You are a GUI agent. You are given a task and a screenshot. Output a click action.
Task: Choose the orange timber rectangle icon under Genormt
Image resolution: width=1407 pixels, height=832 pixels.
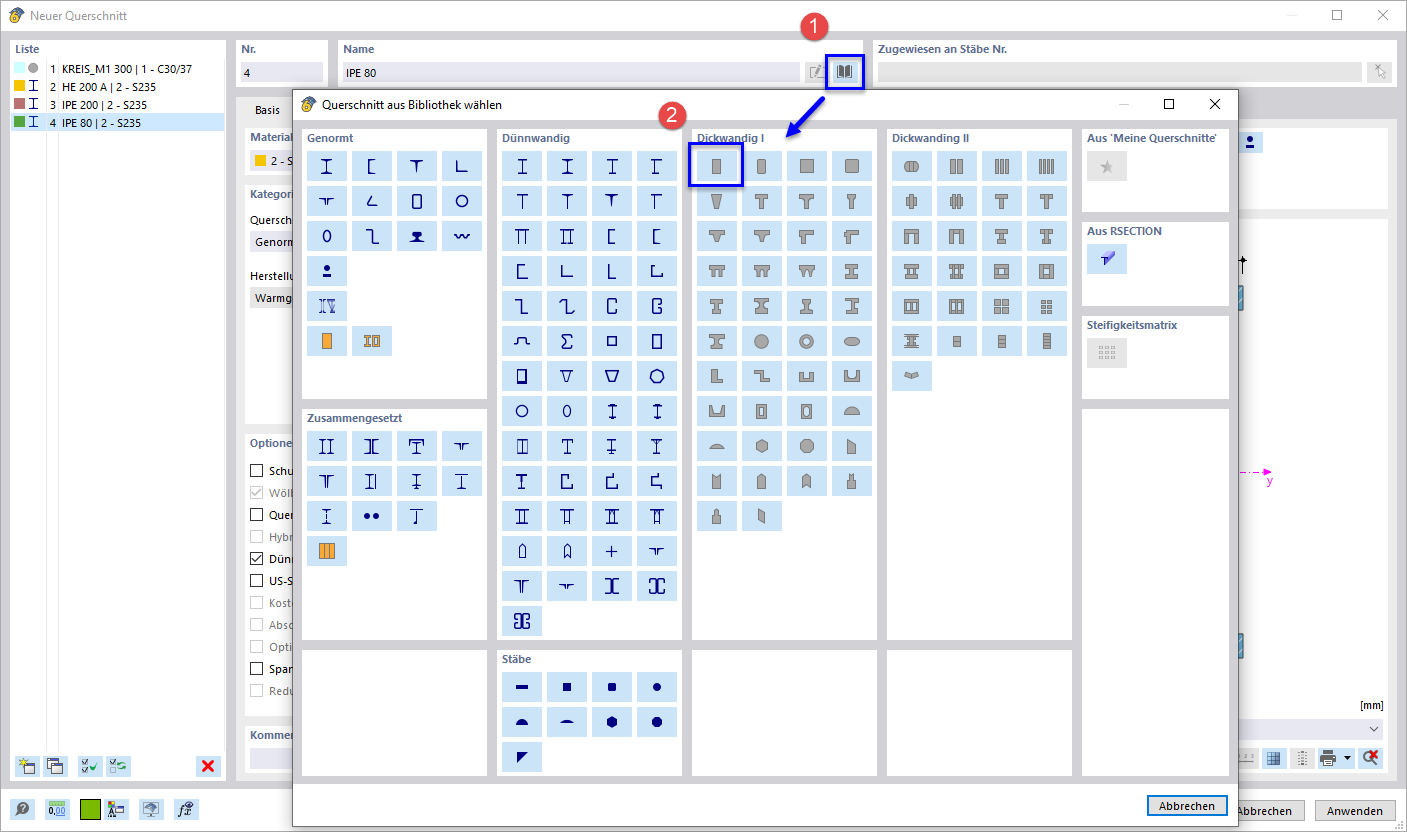[327, 341]
